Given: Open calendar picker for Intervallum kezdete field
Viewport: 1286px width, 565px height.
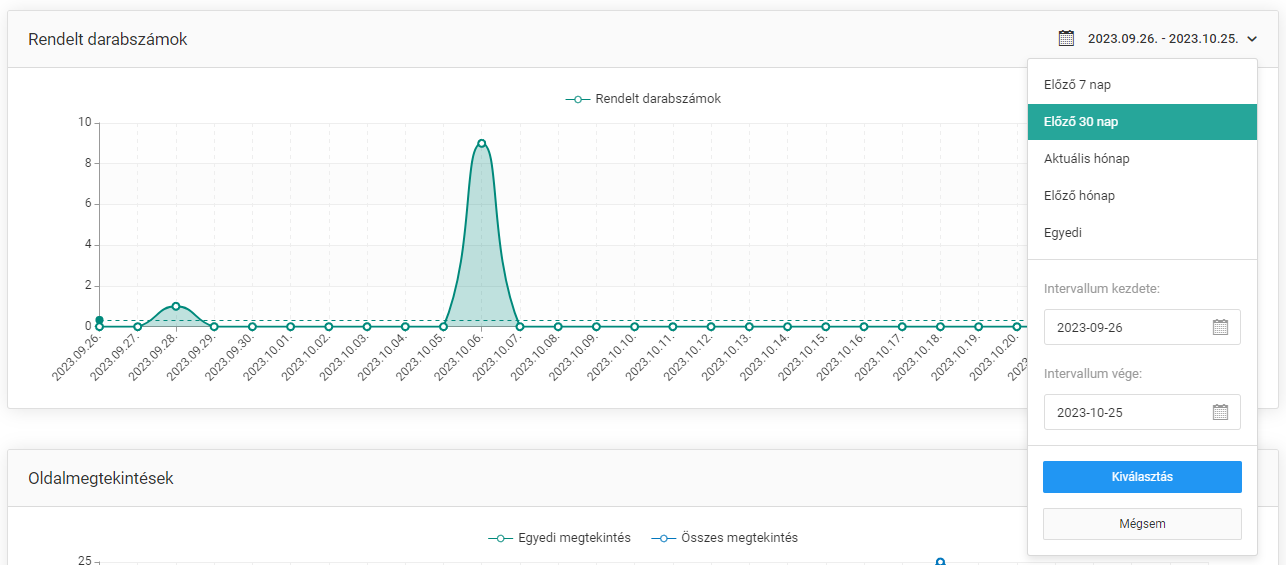Looking at the screenshot, I should pyautogui.click(x=1220, y=327).
